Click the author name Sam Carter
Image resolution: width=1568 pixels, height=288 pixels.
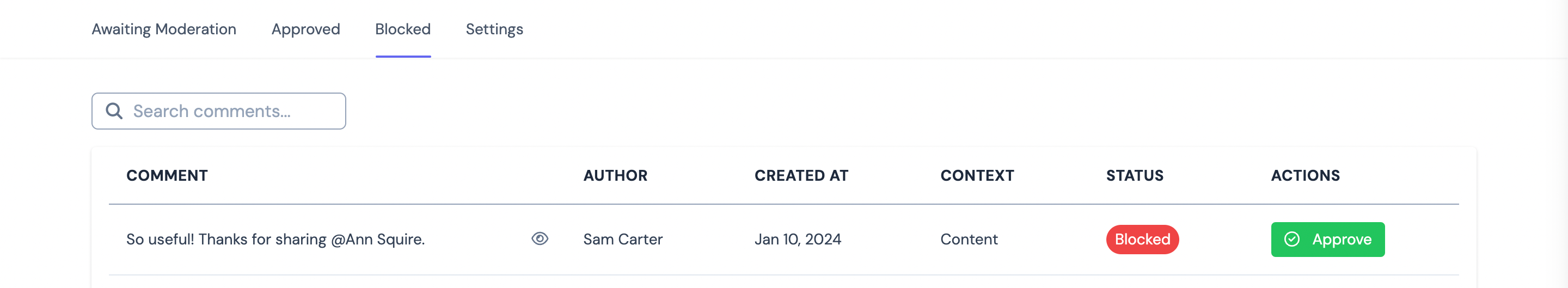tap(623, 240)
